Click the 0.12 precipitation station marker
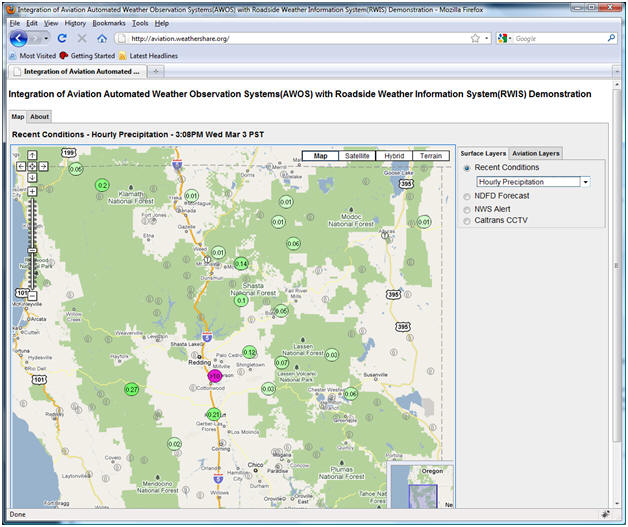 coord(250,352)
